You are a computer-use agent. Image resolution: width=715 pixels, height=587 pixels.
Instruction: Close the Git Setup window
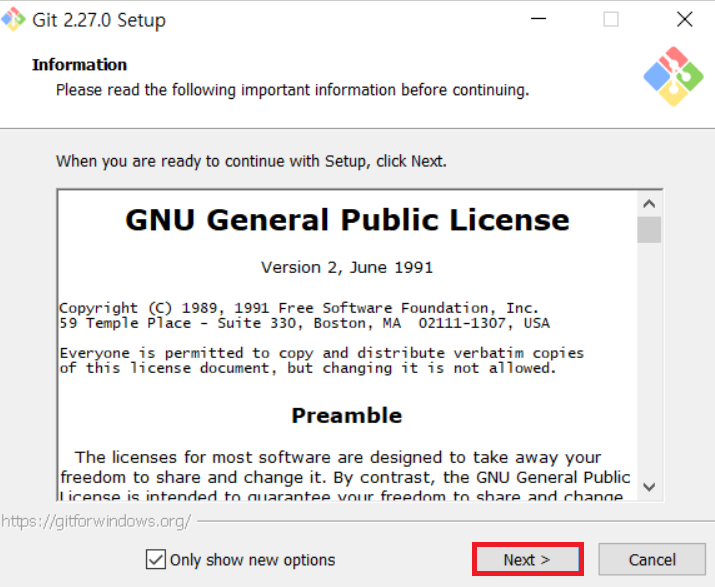point(684,19)
